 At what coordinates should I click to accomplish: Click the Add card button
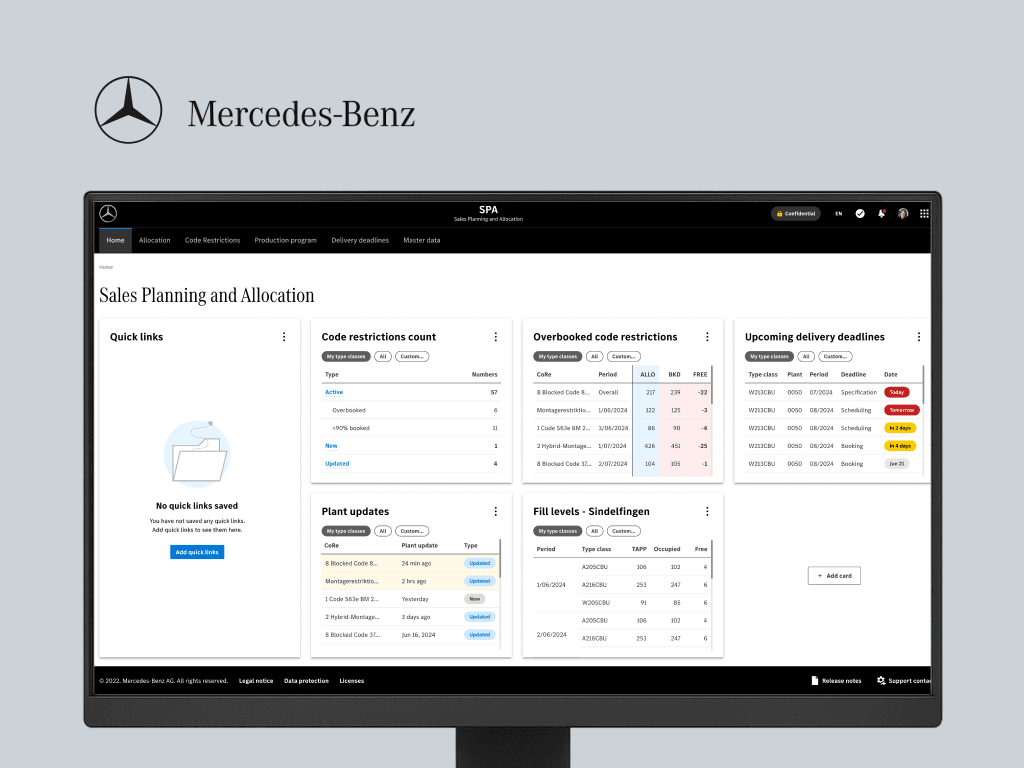pyautogui.click(x=834, y=576)
